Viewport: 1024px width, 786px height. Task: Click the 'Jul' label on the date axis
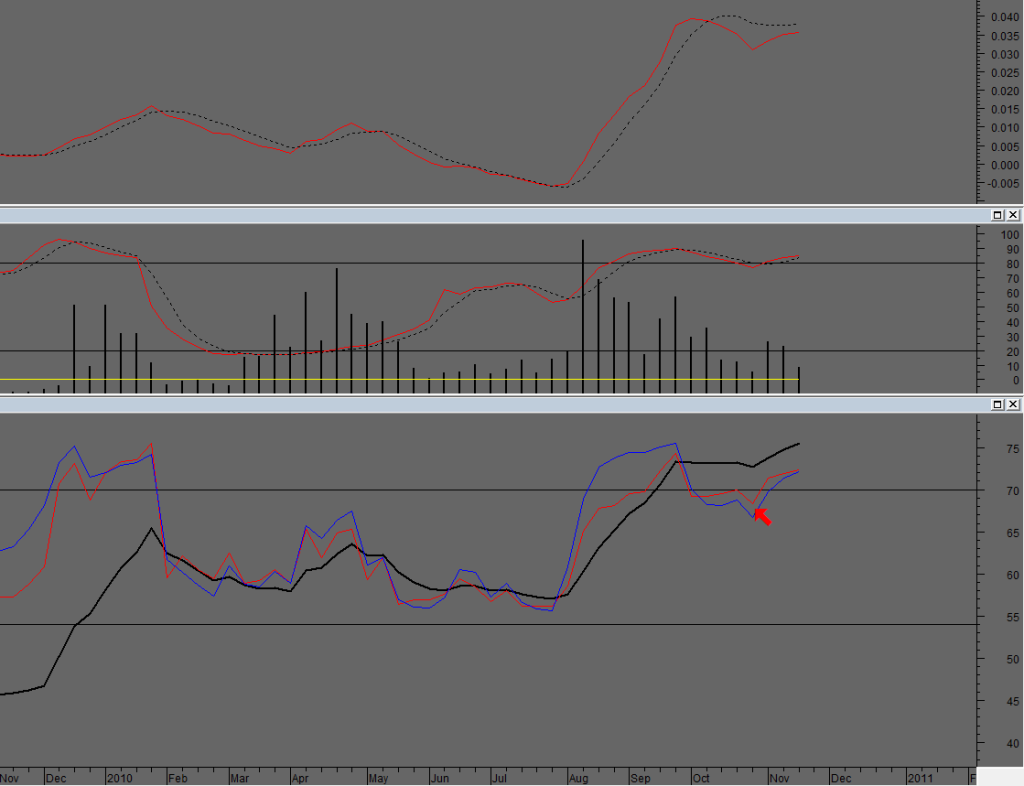pos(499,778)
